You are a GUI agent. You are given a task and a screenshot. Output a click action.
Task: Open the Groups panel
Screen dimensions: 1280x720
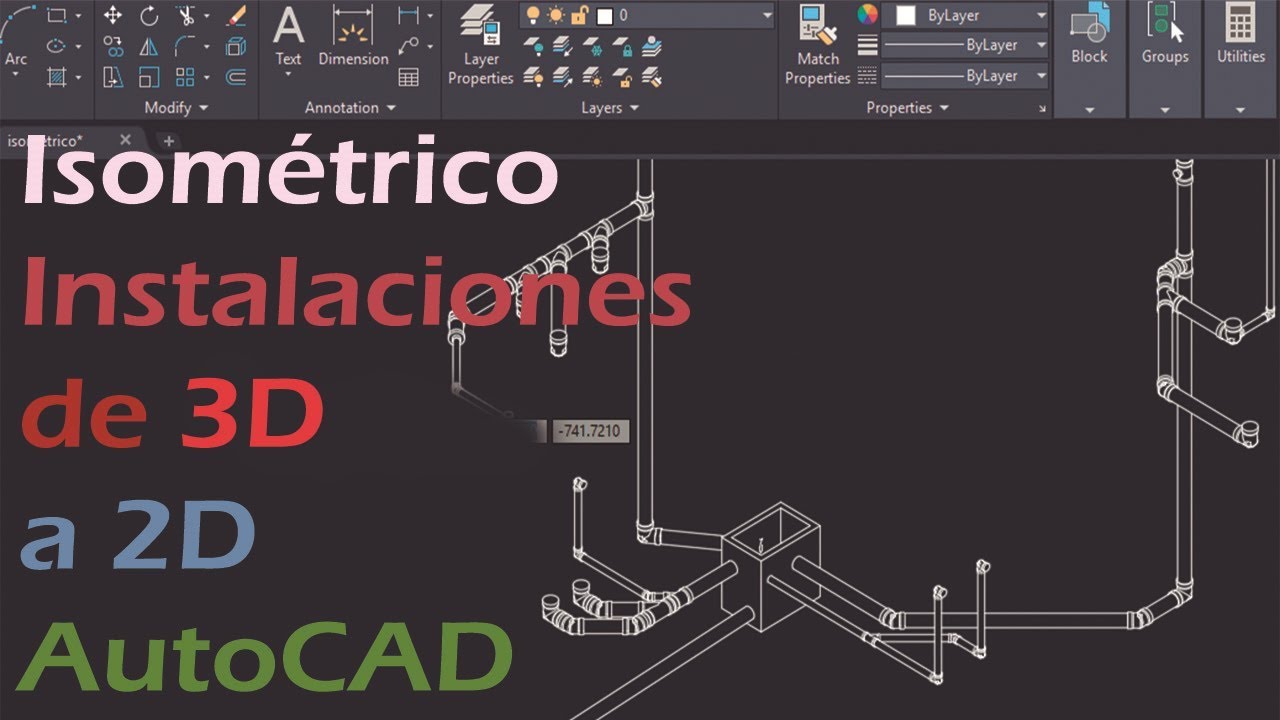[x=1165, y=58]
